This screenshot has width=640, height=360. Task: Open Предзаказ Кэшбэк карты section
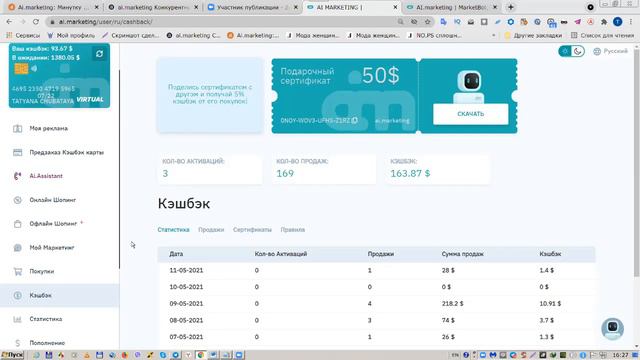[x=67, y=152]
